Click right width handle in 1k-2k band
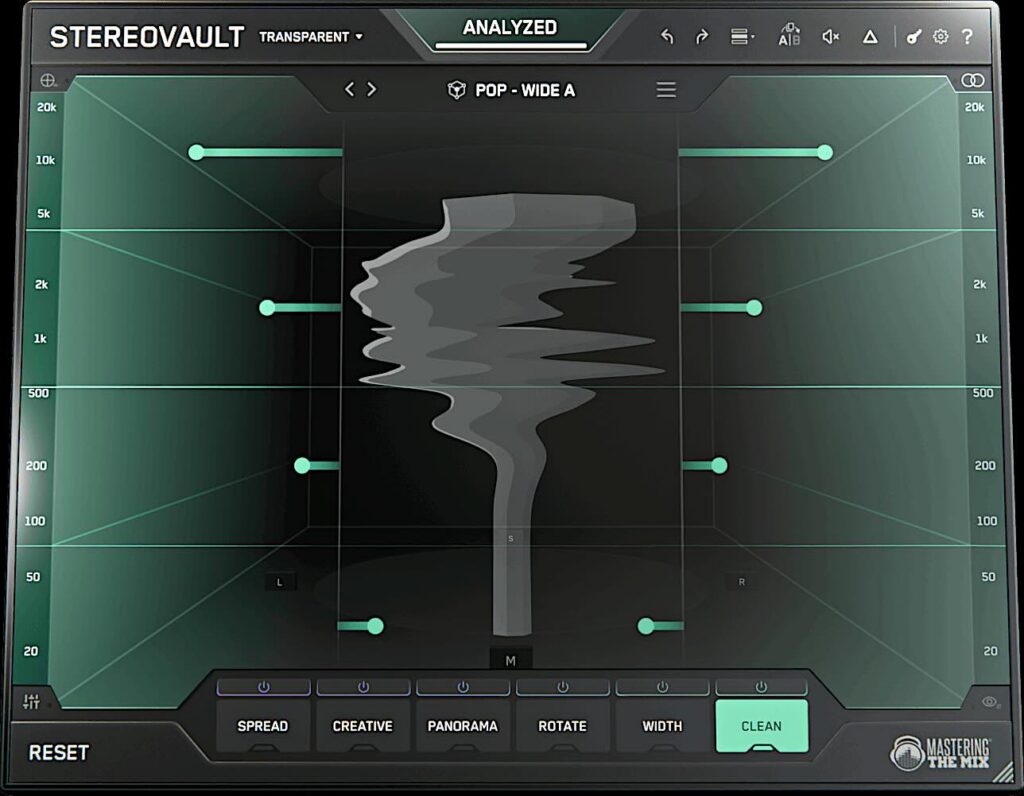Viewport: 1024px width, 796px height. [x=754, y=308]
